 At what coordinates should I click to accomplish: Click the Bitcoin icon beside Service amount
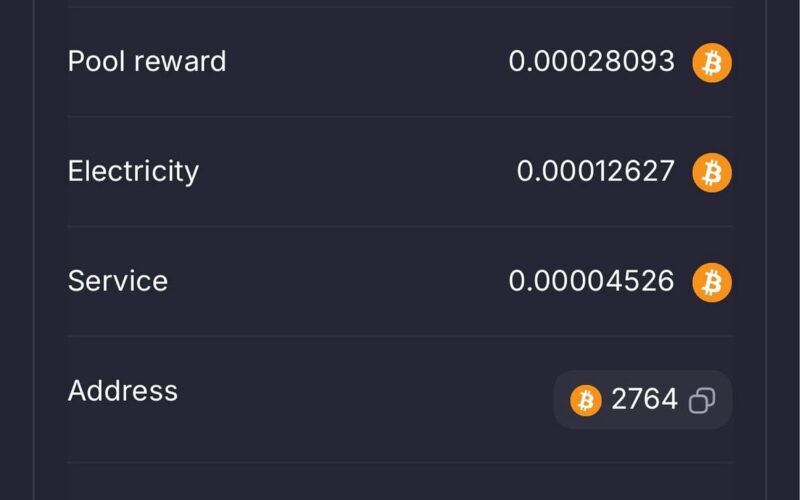[x=712, y=283]
